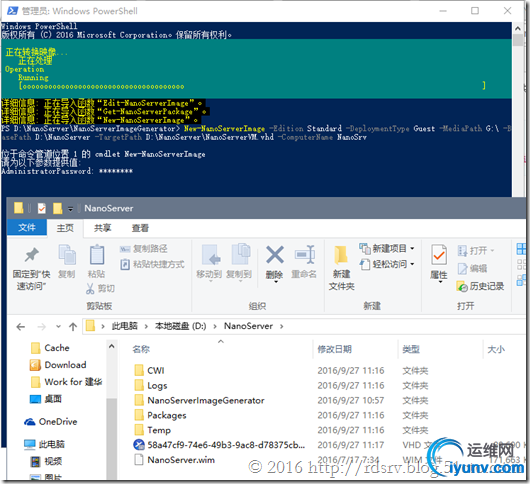Expand the chevron after NanoServer in breadcrumb

[282, 326]
